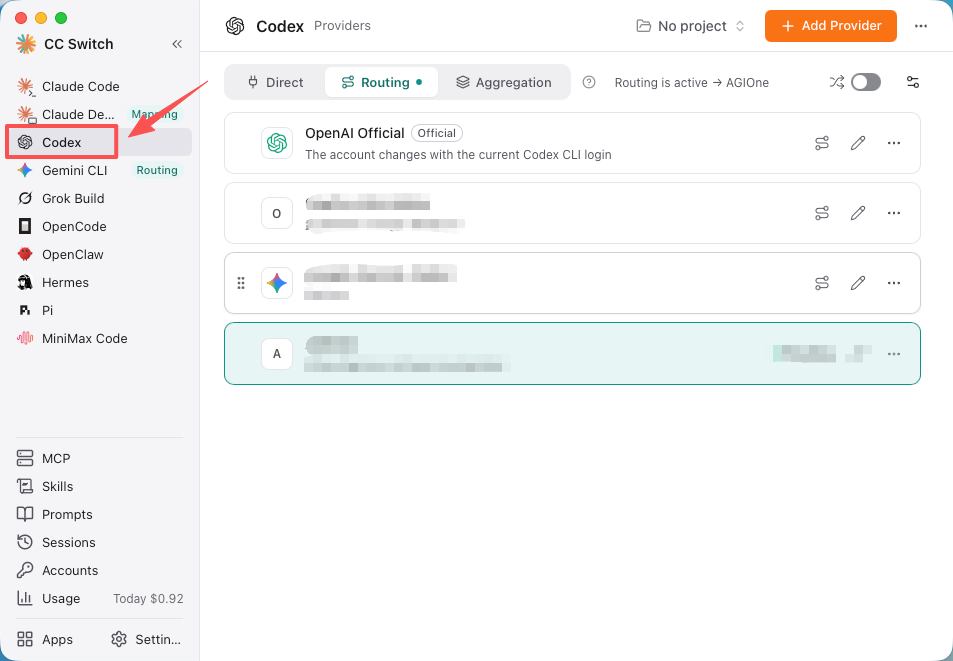953x661 pixels.
Task: Switch to the Direct tab
Action: [275, 82]
